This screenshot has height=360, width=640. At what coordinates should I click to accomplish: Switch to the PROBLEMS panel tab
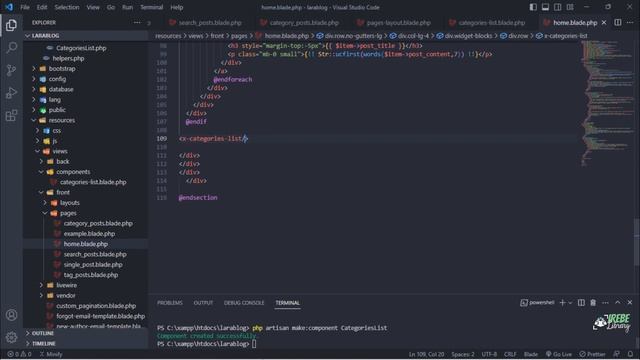click(x=170, y=303)
